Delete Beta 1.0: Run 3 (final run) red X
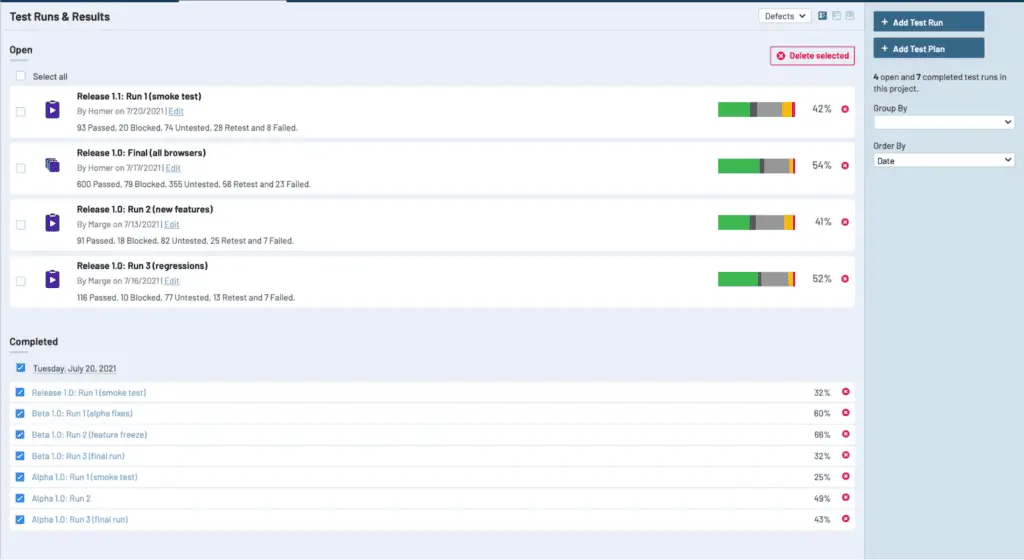This screenshot has width=1024, height=560. pos(846,455)
